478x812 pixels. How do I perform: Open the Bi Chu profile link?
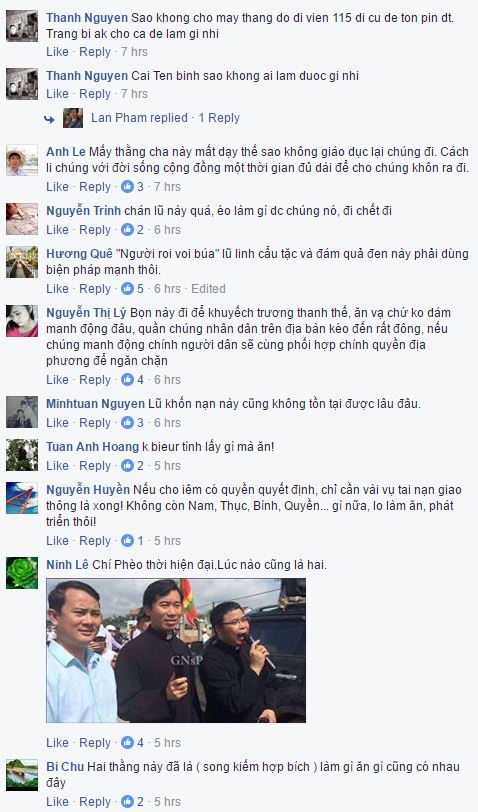[65, 766]
